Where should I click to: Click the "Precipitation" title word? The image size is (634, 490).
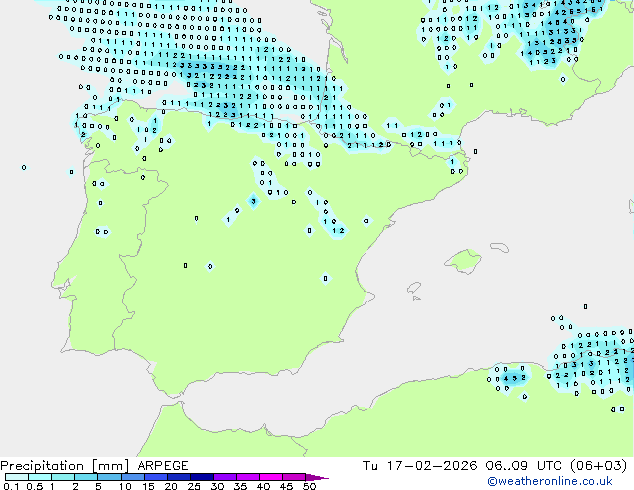42,466
